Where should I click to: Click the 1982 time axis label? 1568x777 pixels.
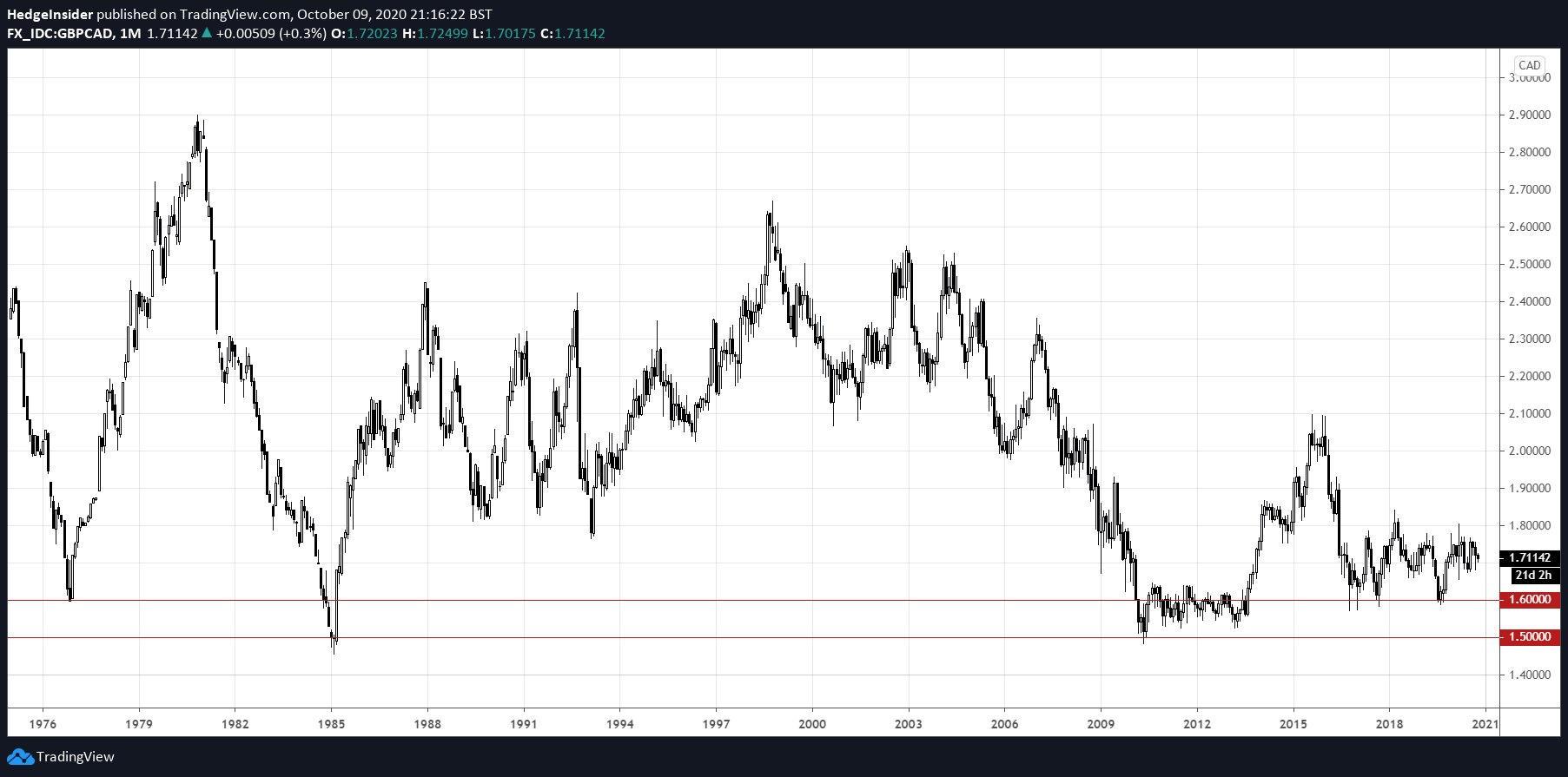[x=235, y=724]
